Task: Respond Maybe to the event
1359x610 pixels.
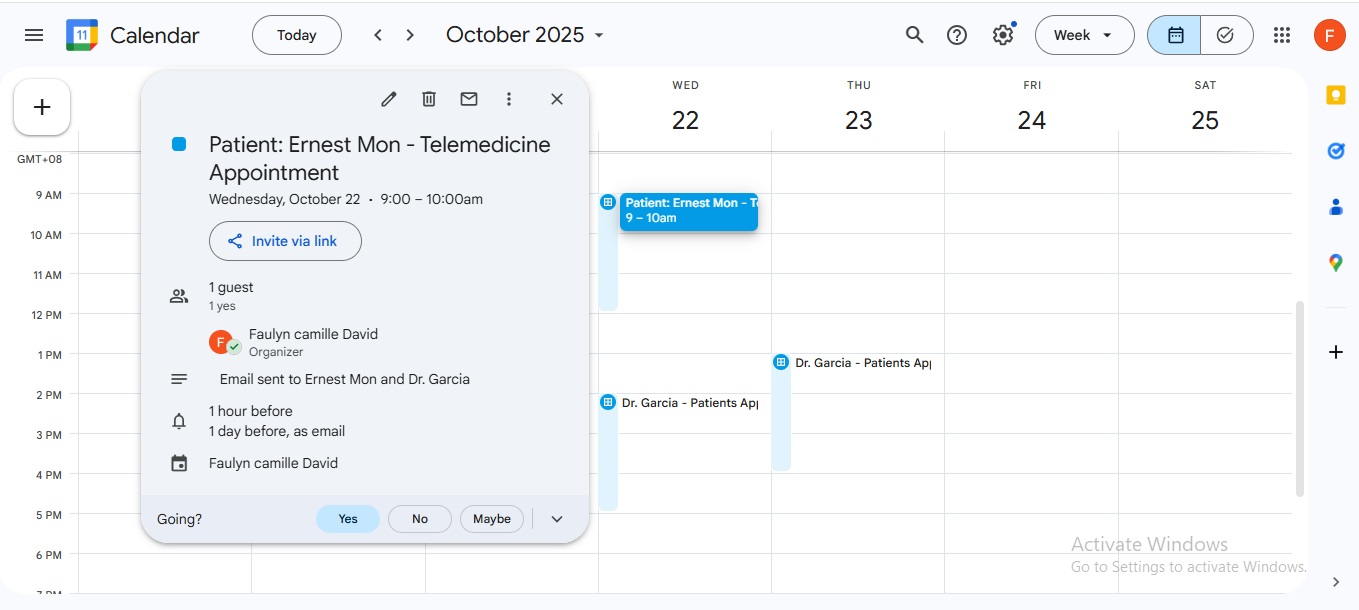Action: point(492,519)
